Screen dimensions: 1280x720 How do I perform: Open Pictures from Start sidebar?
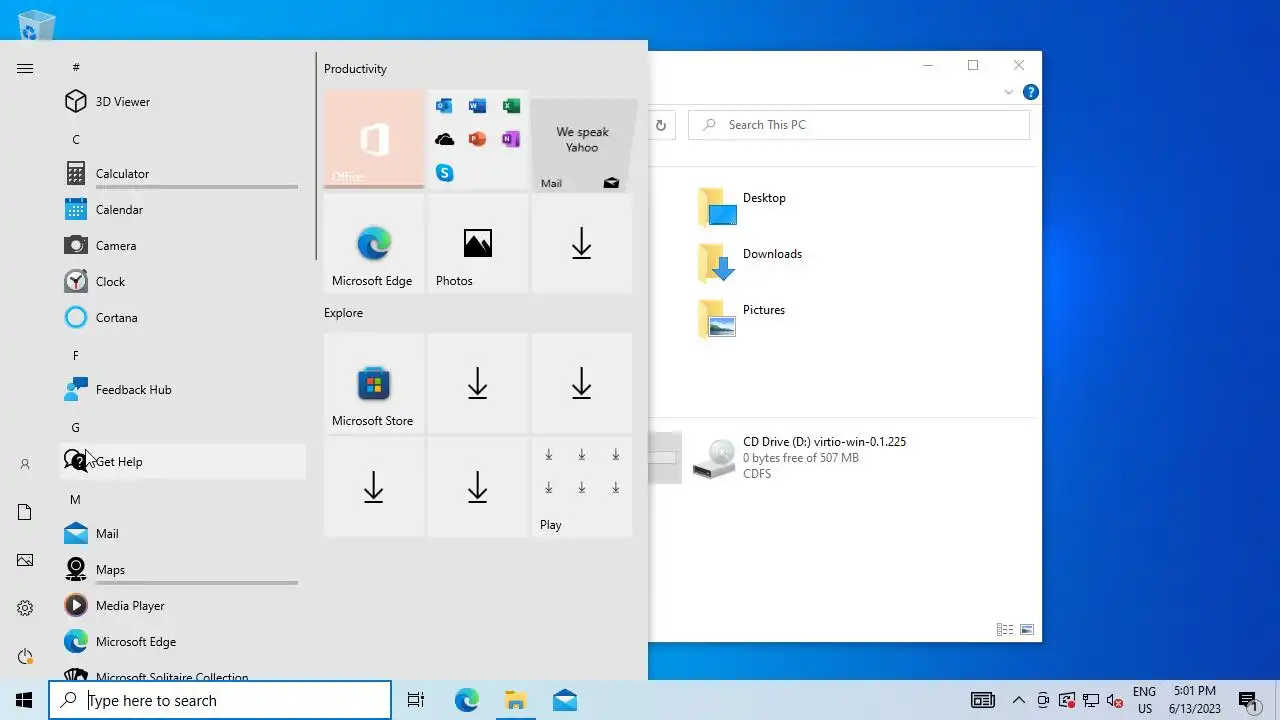pyautogui.click(x=25, y=560)
